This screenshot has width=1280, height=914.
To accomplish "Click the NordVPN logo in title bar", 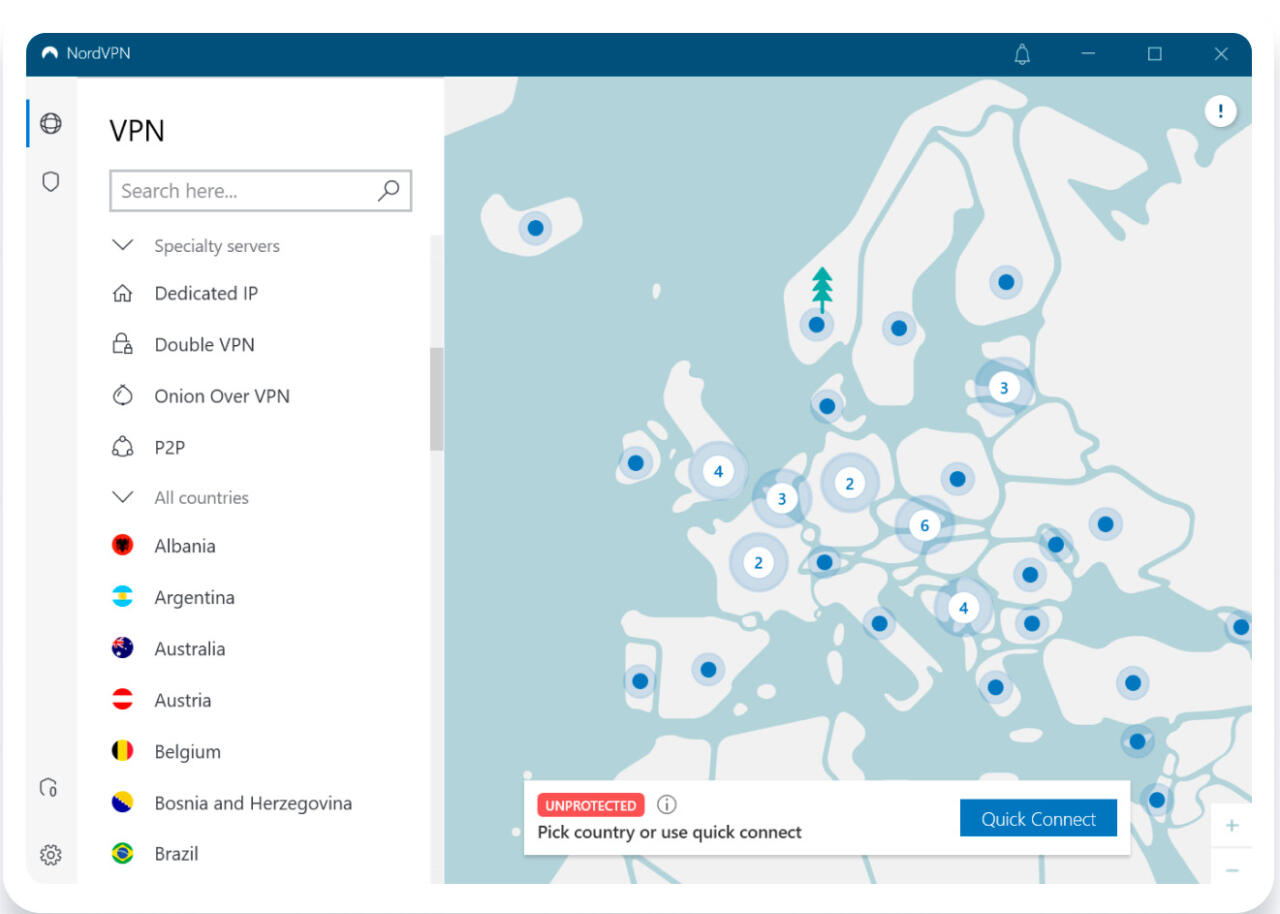I will [50, 54].
